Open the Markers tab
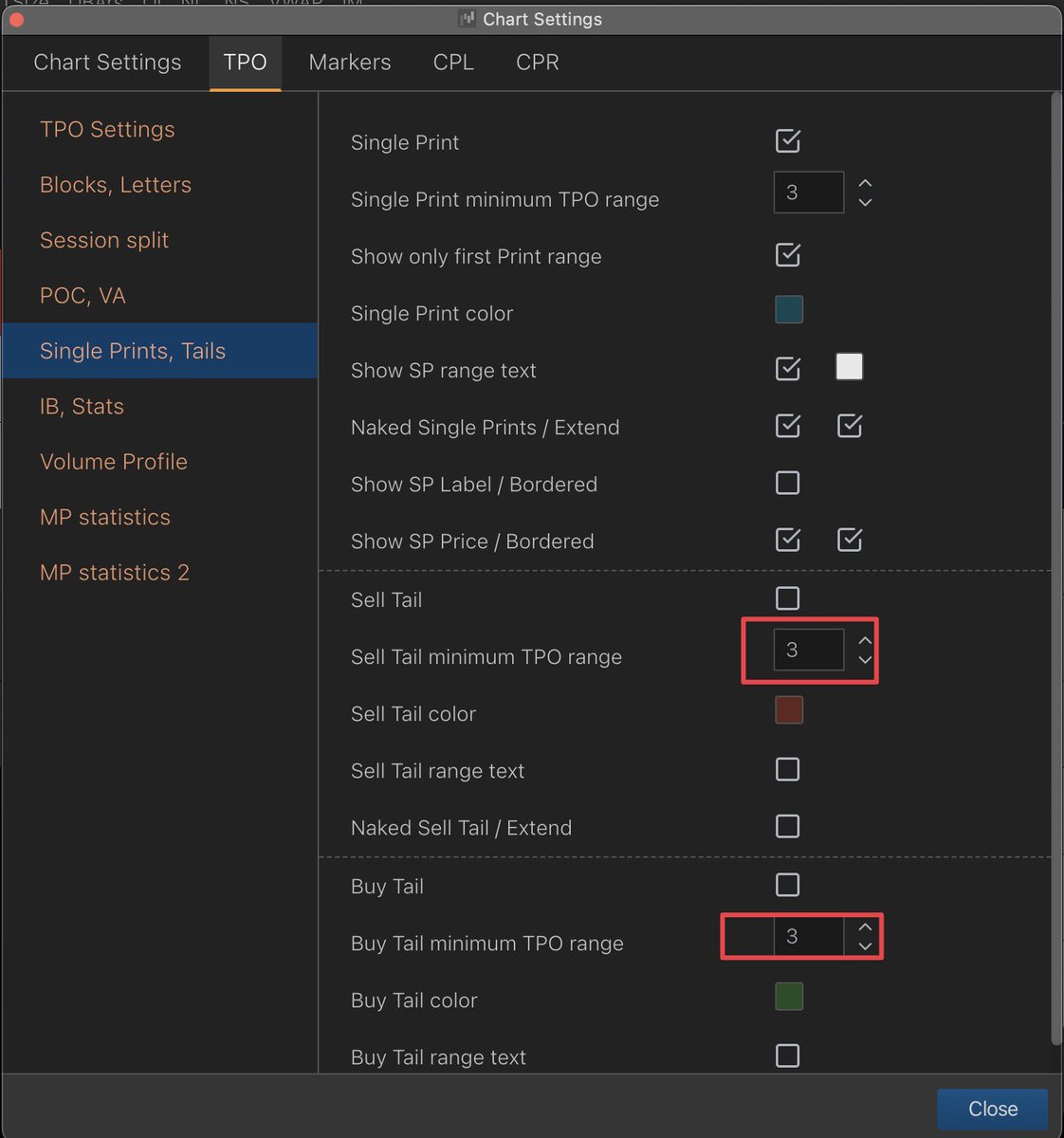1064x1138 pixels. (350, 63)
